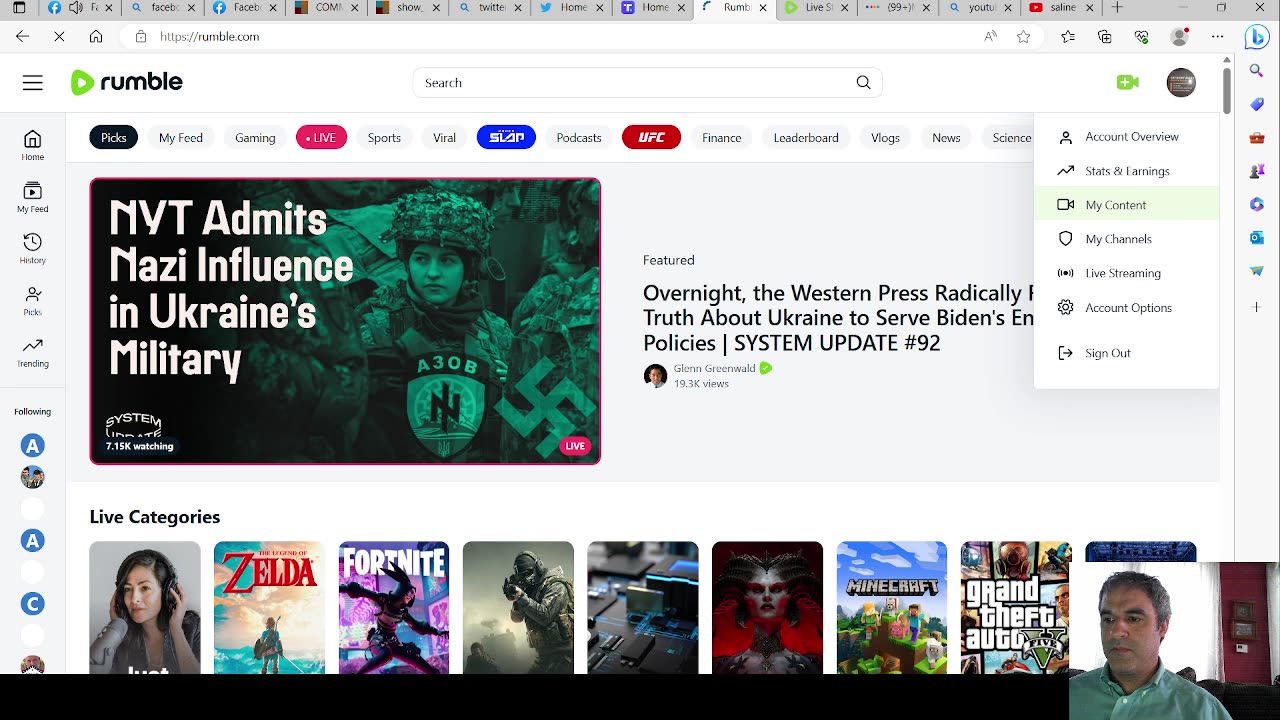The height and width of the screenshot is (720, 1280).
Task: Open first followed channel avatar A
Action: (x=33, y=446)
